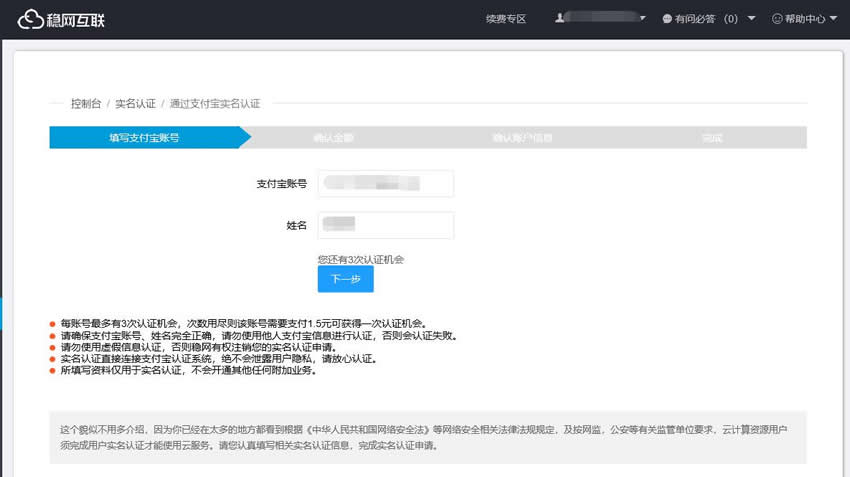Click the 有问必答 label text
The height and width of the screenshot is (477, 850).
pyautogui.click(x=695, y=19)
